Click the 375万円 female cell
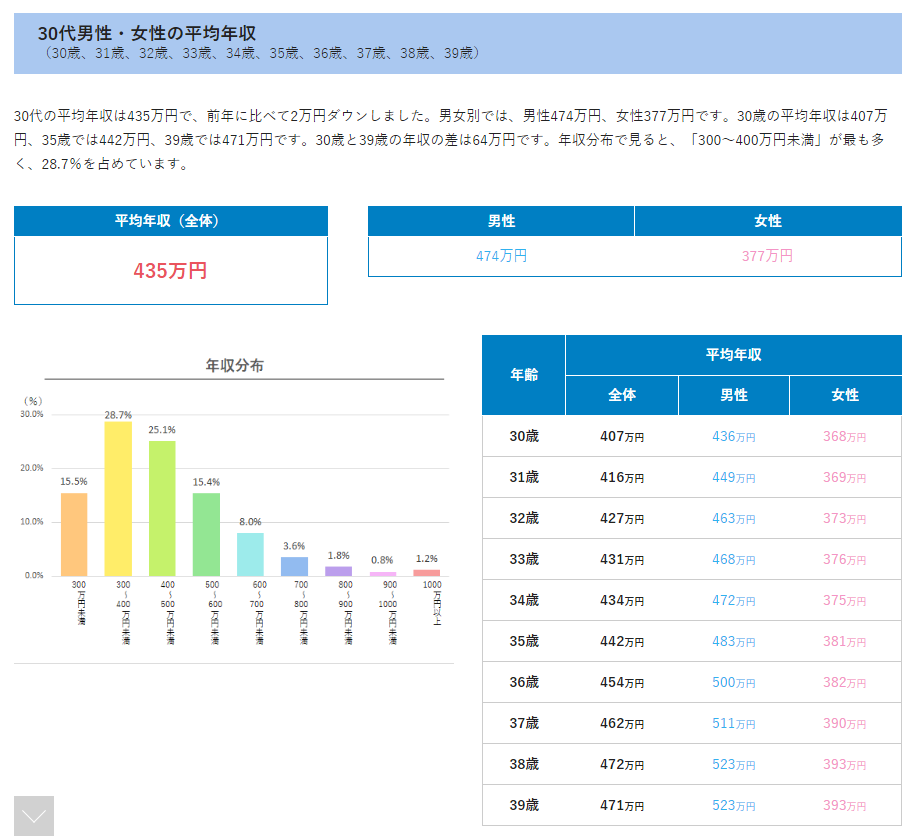The height and width of the screenshot is (836, 911). click(845, 601)
